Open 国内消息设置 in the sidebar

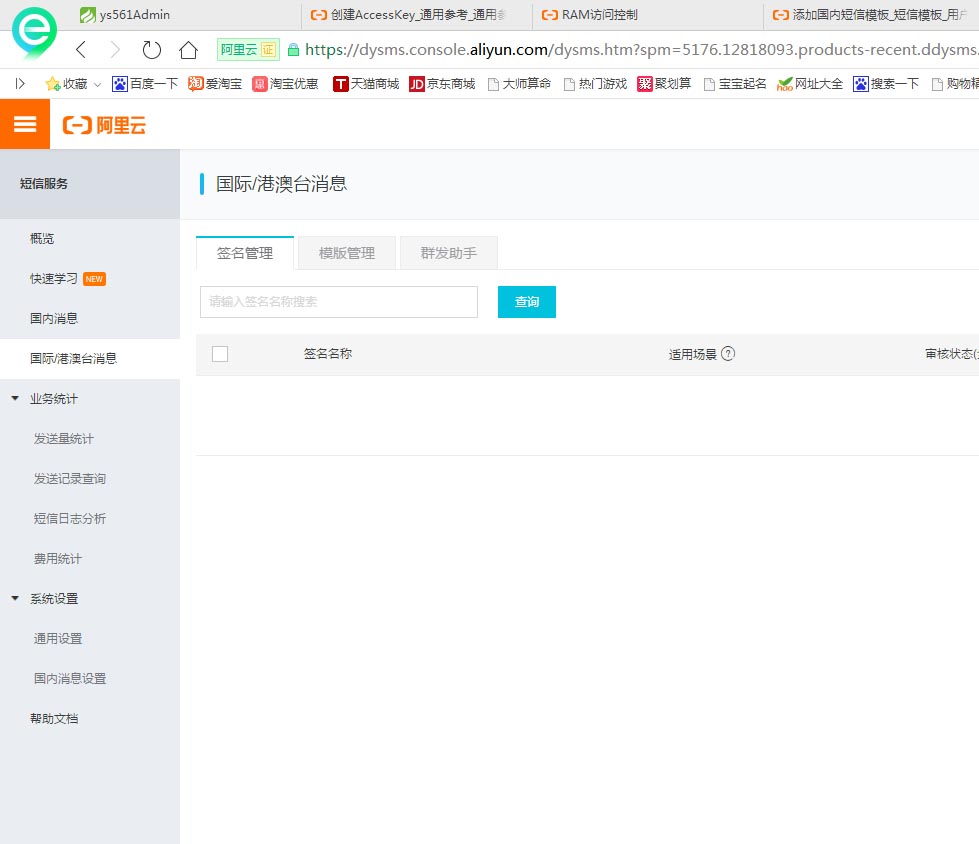[x=90, y=678]
